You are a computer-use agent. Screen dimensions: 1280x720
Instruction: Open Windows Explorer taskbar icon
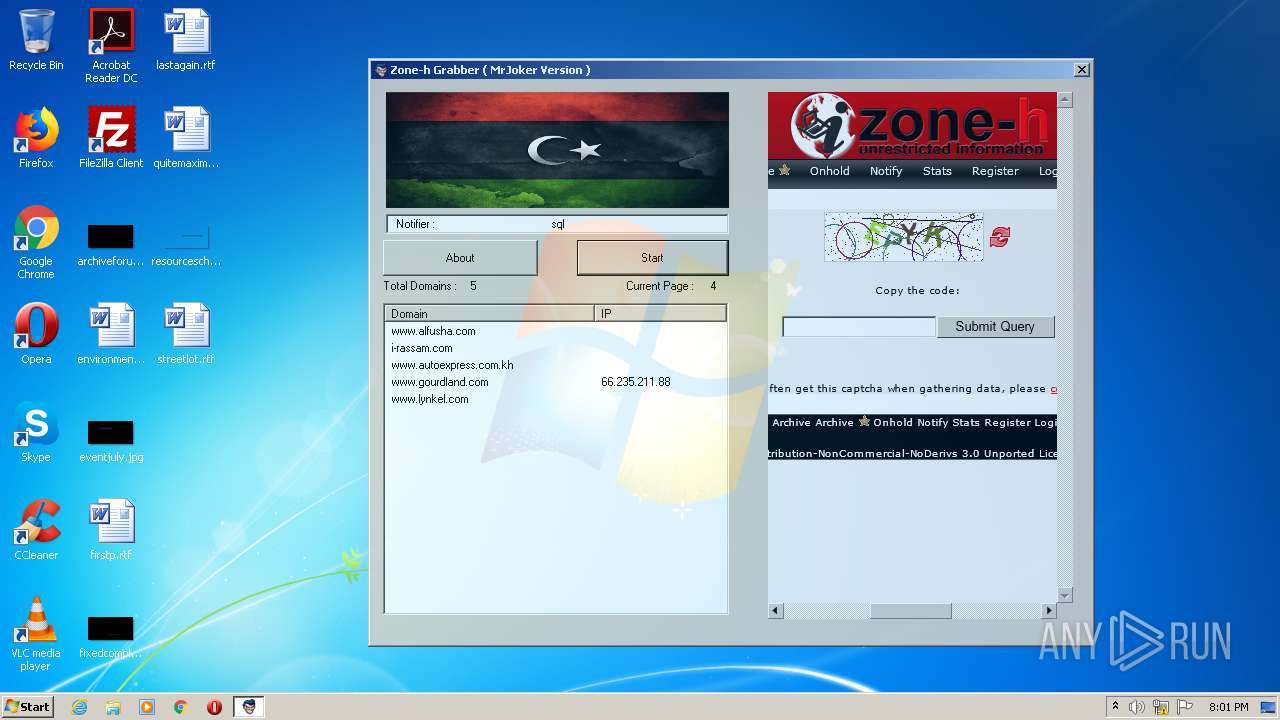click(113, 707)
